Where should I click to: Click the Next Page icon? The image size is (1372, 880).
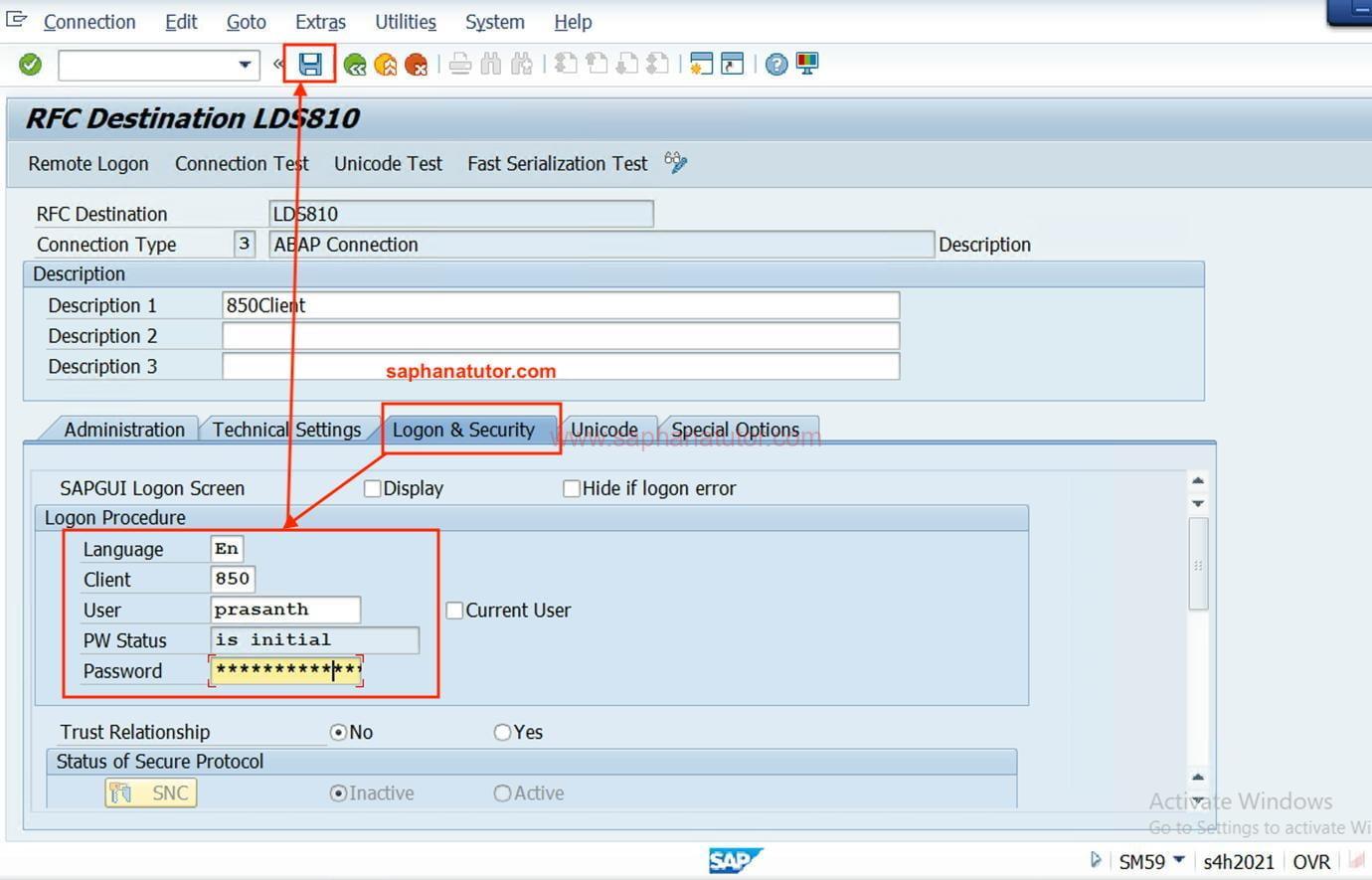tap(626, 65)
